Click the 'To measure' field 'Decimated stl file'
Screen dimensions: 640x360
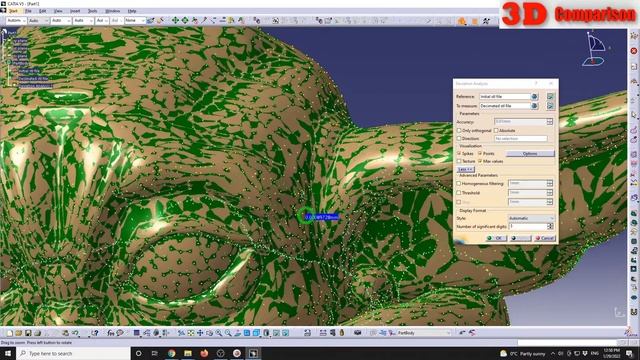pyautogui.click(x=505, y=106)
